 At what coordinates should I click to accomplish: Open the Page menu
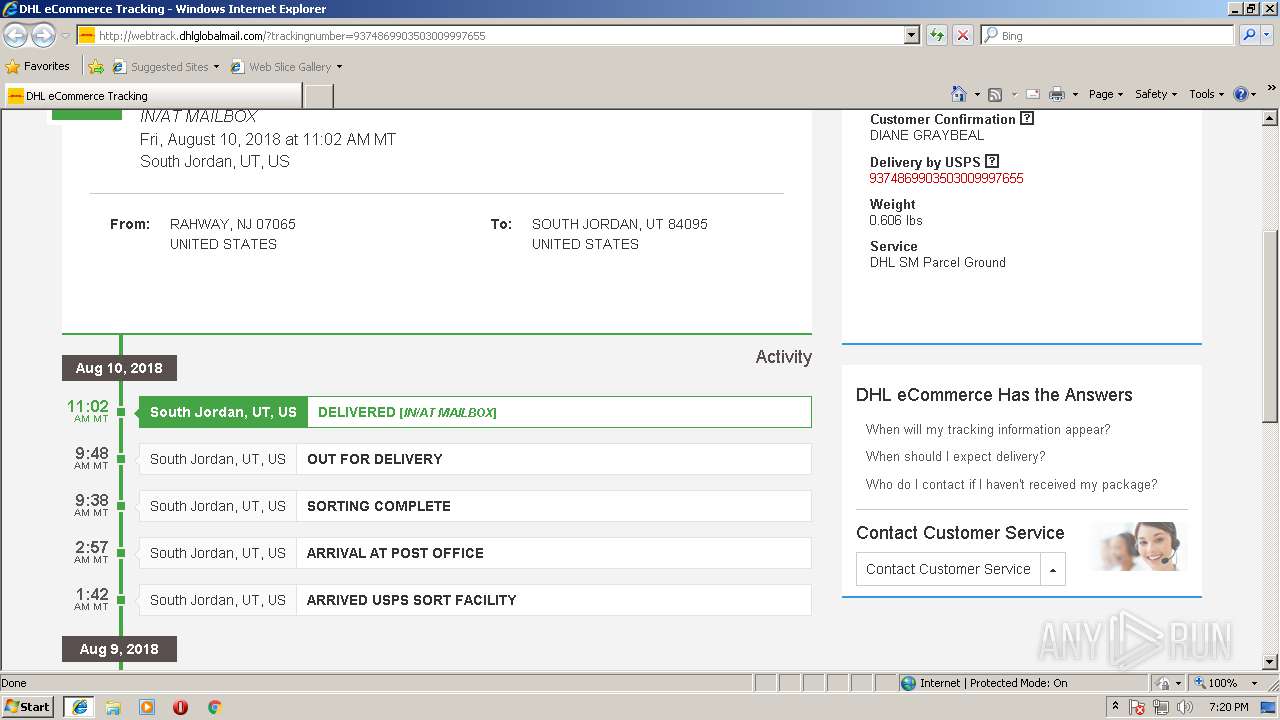point(1105,94)
